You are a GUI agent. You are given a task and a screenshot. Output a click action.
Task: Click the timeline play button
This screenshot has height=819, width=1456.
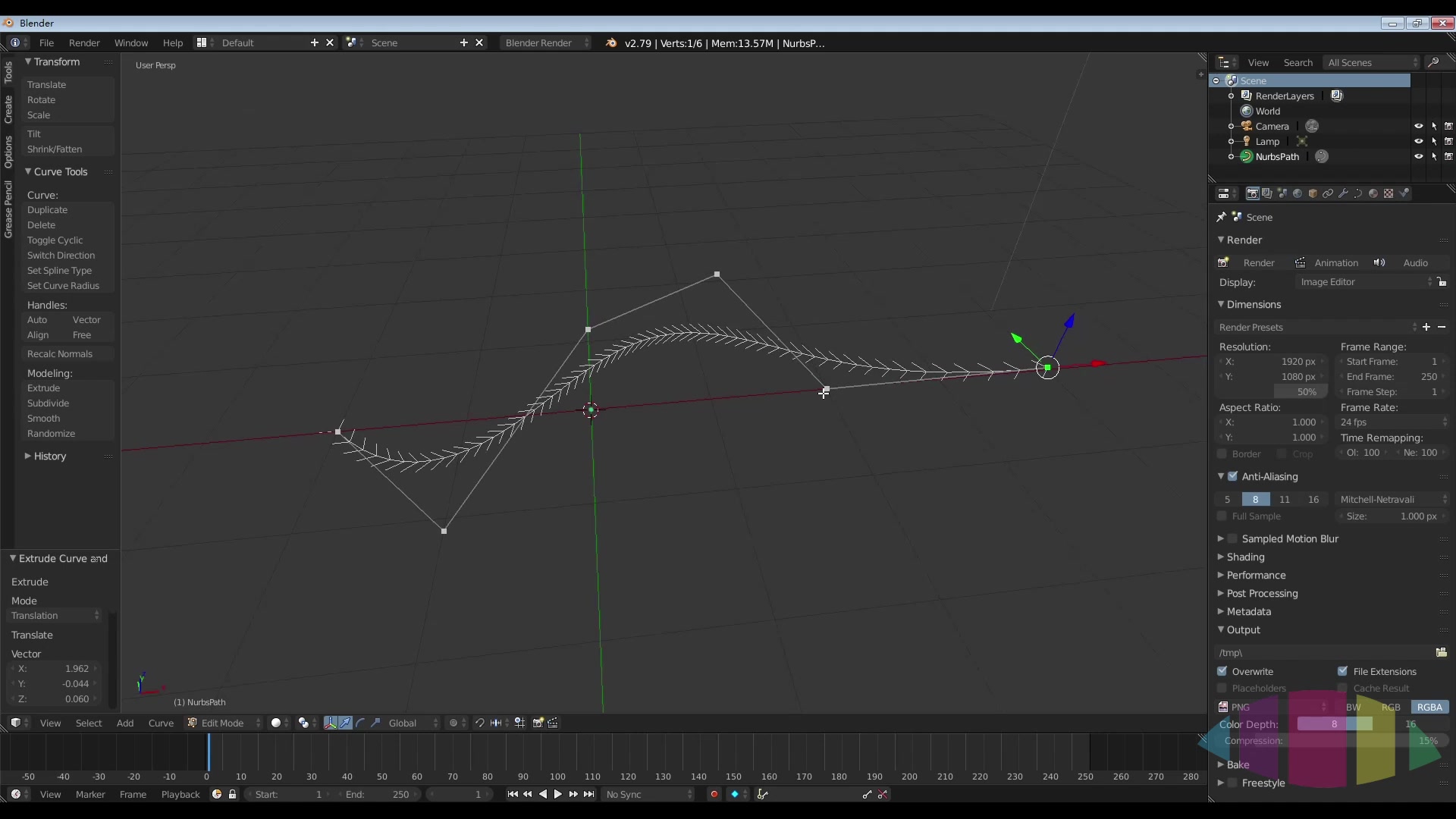(x=558, y=794)
